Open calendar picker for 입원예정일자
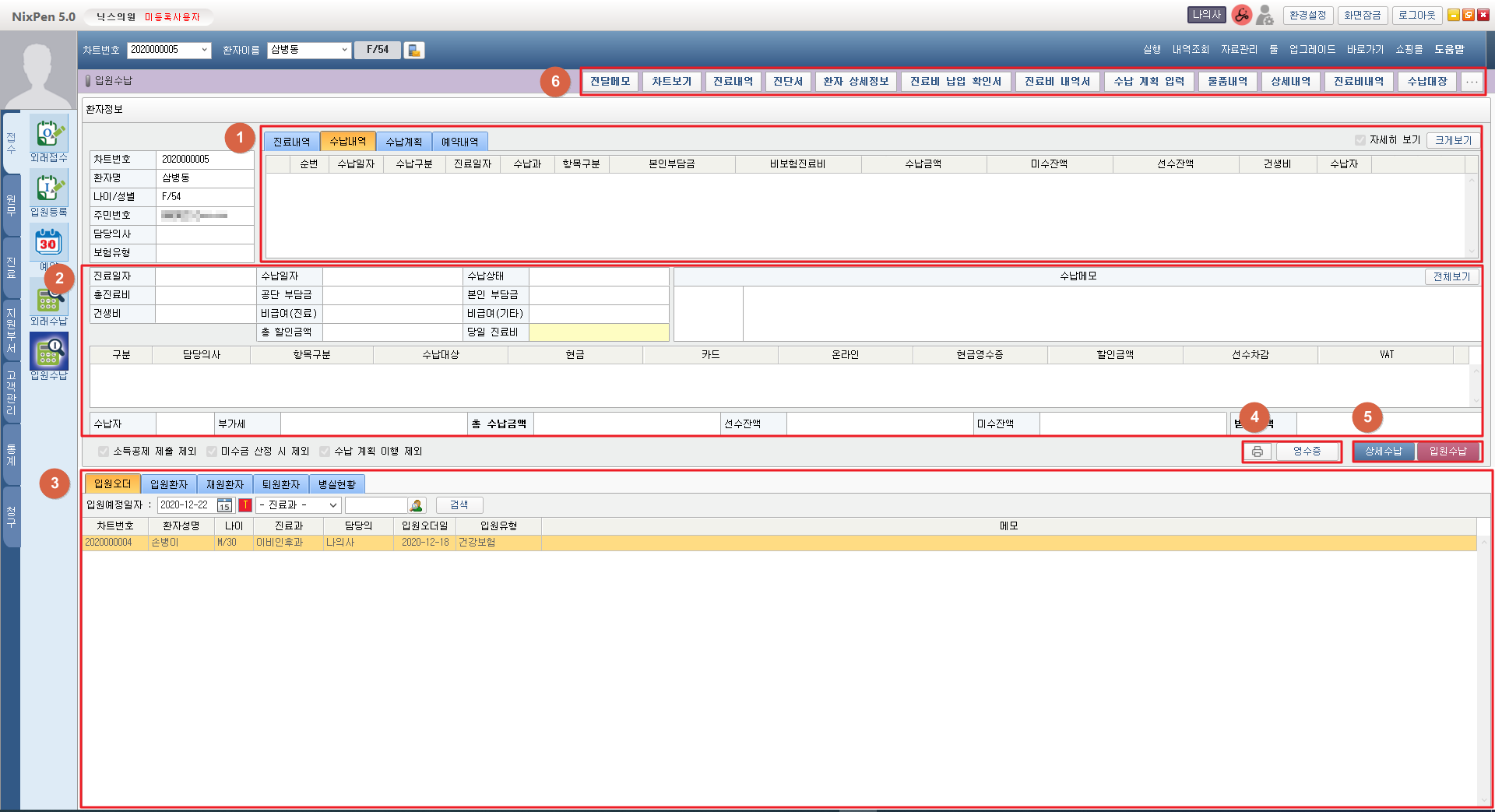The height and width of the screenshot is (812, 1495). click(224, 505)
